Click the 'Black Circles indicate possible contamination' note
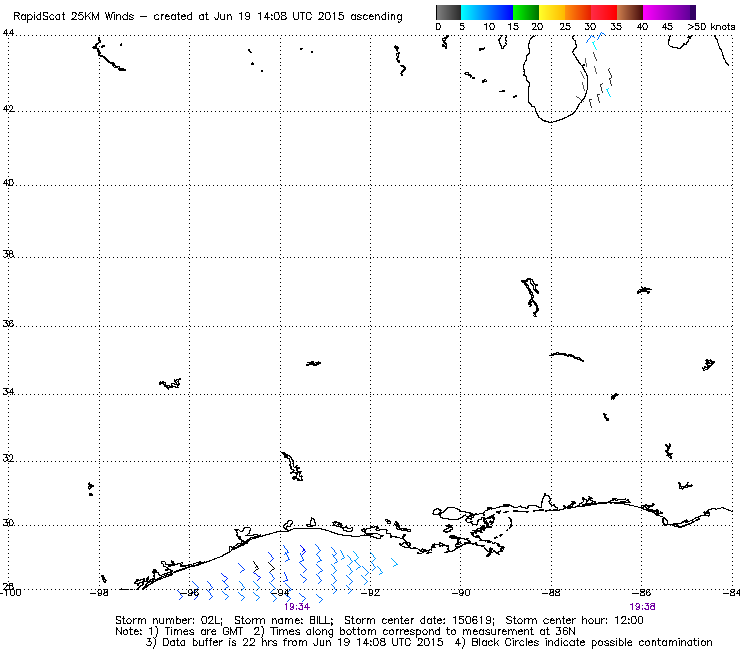This screenshot has height=650, width=740. (x=592, y=642)
